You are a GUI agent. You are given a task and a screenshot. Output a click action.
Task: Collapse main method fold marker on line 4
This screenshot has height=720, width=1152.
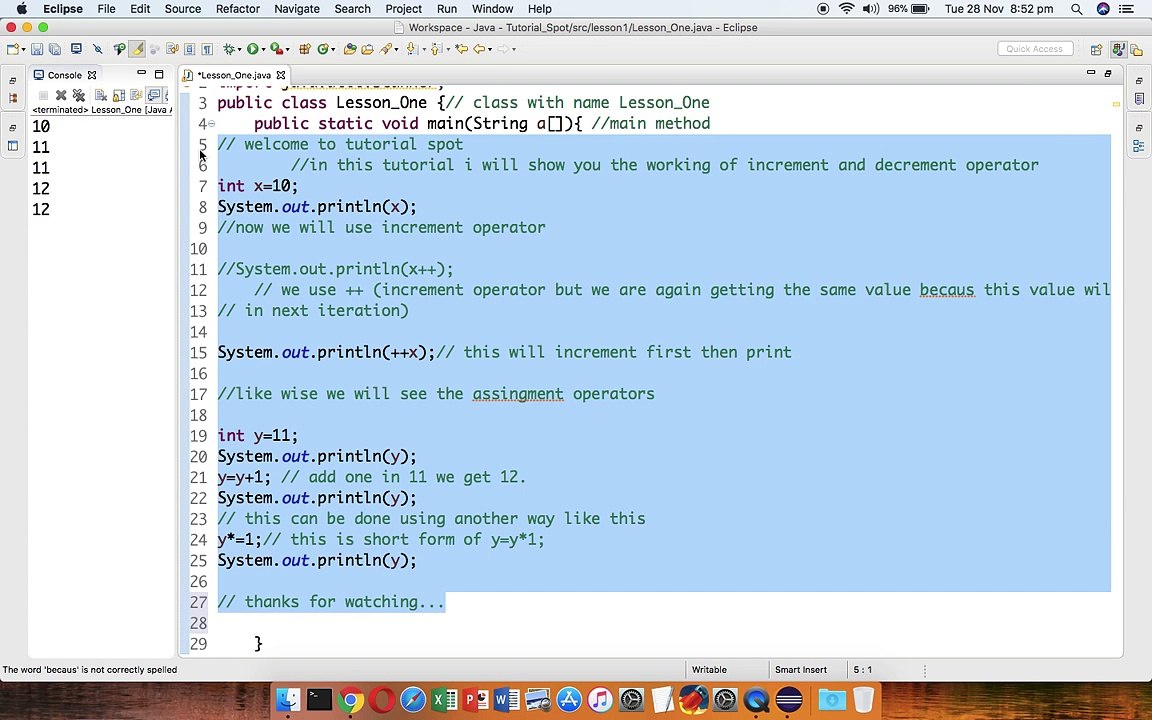[x=212, y=123]
